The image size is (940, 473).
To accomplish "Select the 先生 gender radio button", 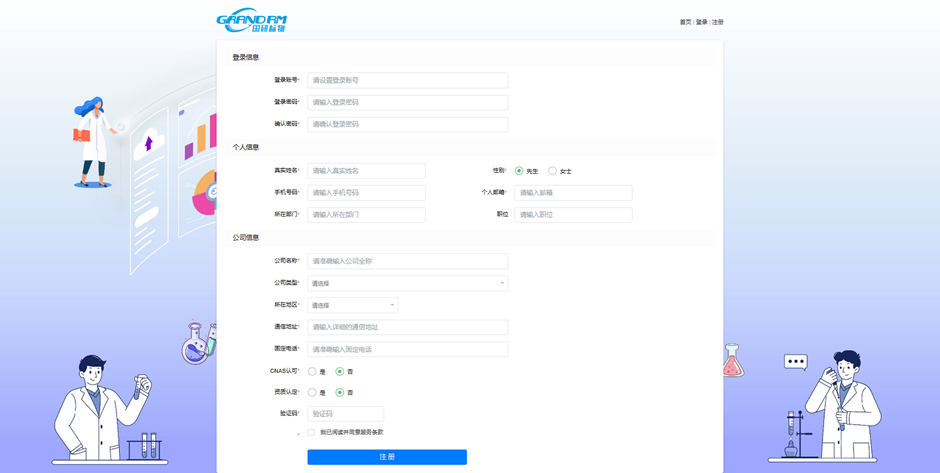I will click(519, 171).
